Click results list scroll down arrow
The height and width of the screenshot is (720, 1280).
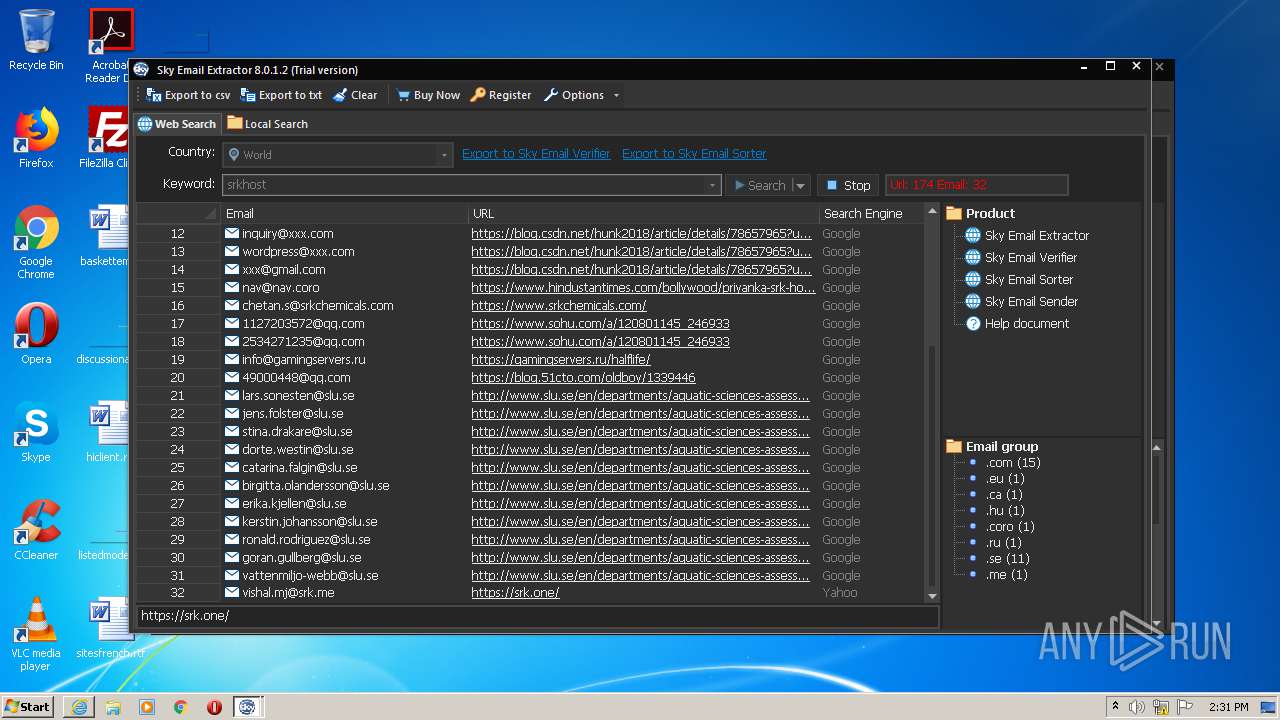click(932, 596)
